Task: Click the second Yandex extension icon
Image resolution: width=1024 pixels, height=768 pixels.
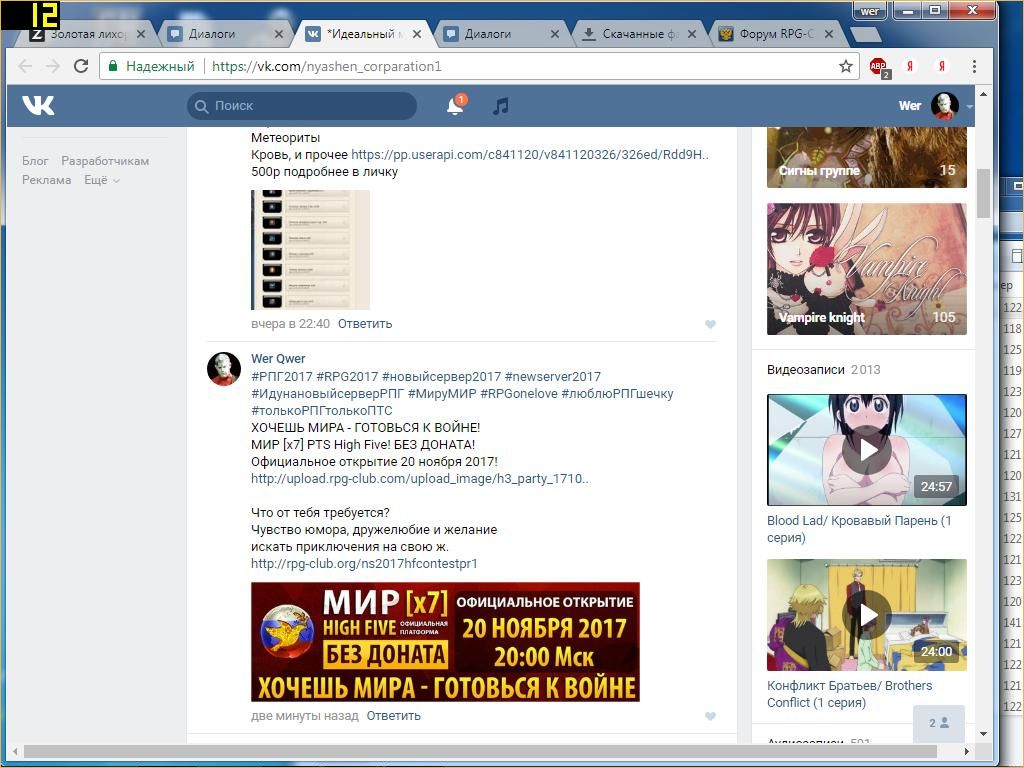Action: point(941,66)
